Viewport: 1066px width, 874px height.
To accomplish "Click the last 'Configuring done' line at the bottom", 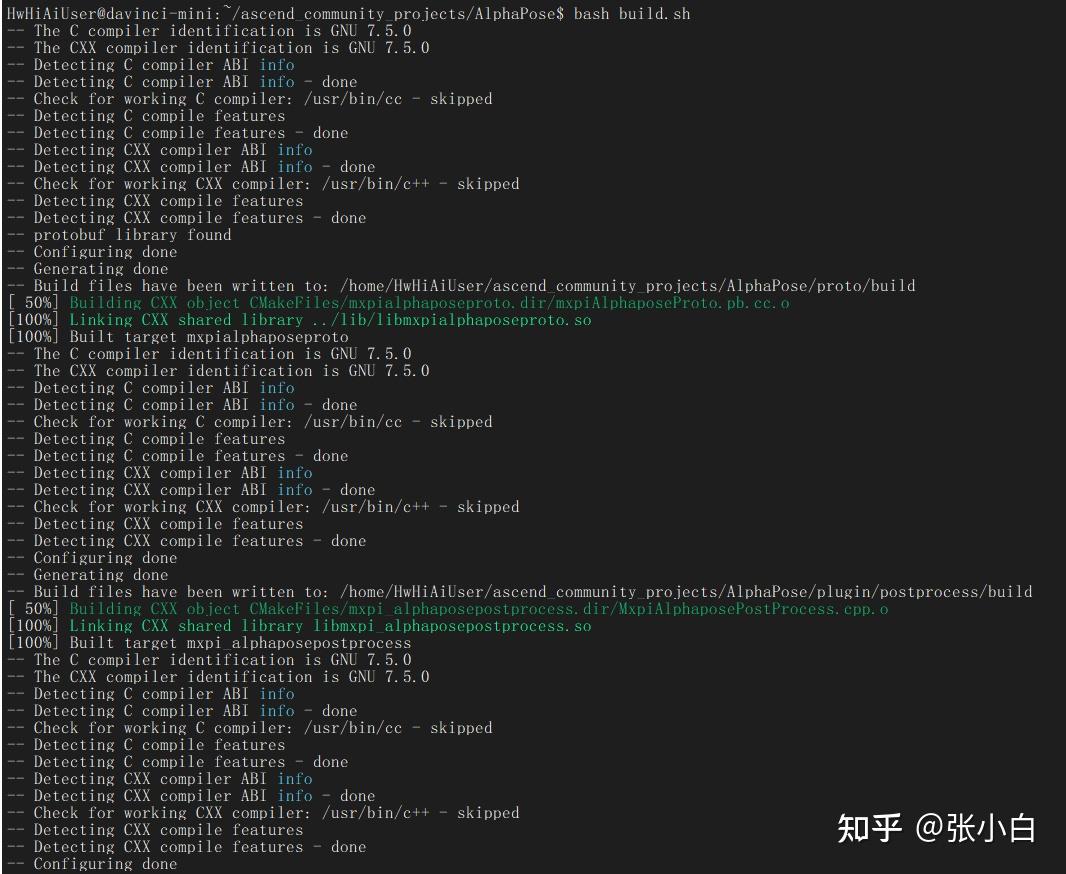I will (105, 864).
